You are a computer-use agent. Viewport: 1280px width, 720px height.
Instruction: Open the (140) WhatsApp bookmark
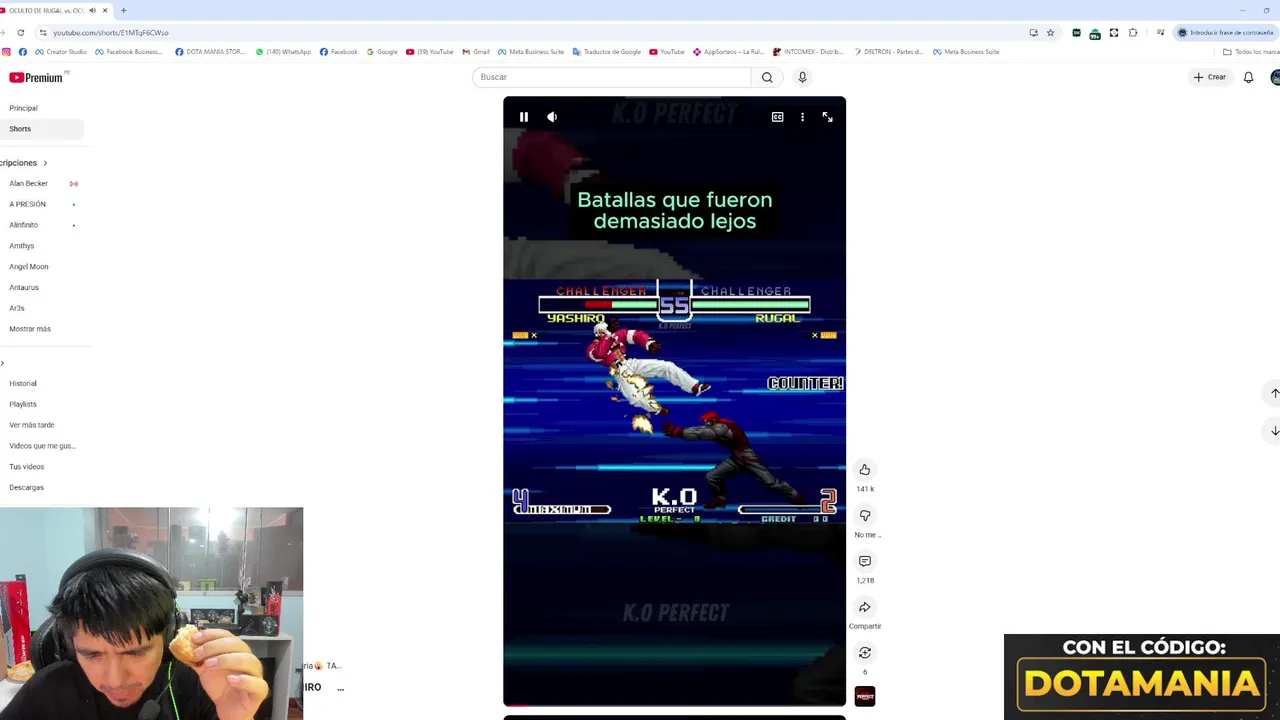(283, 52)
